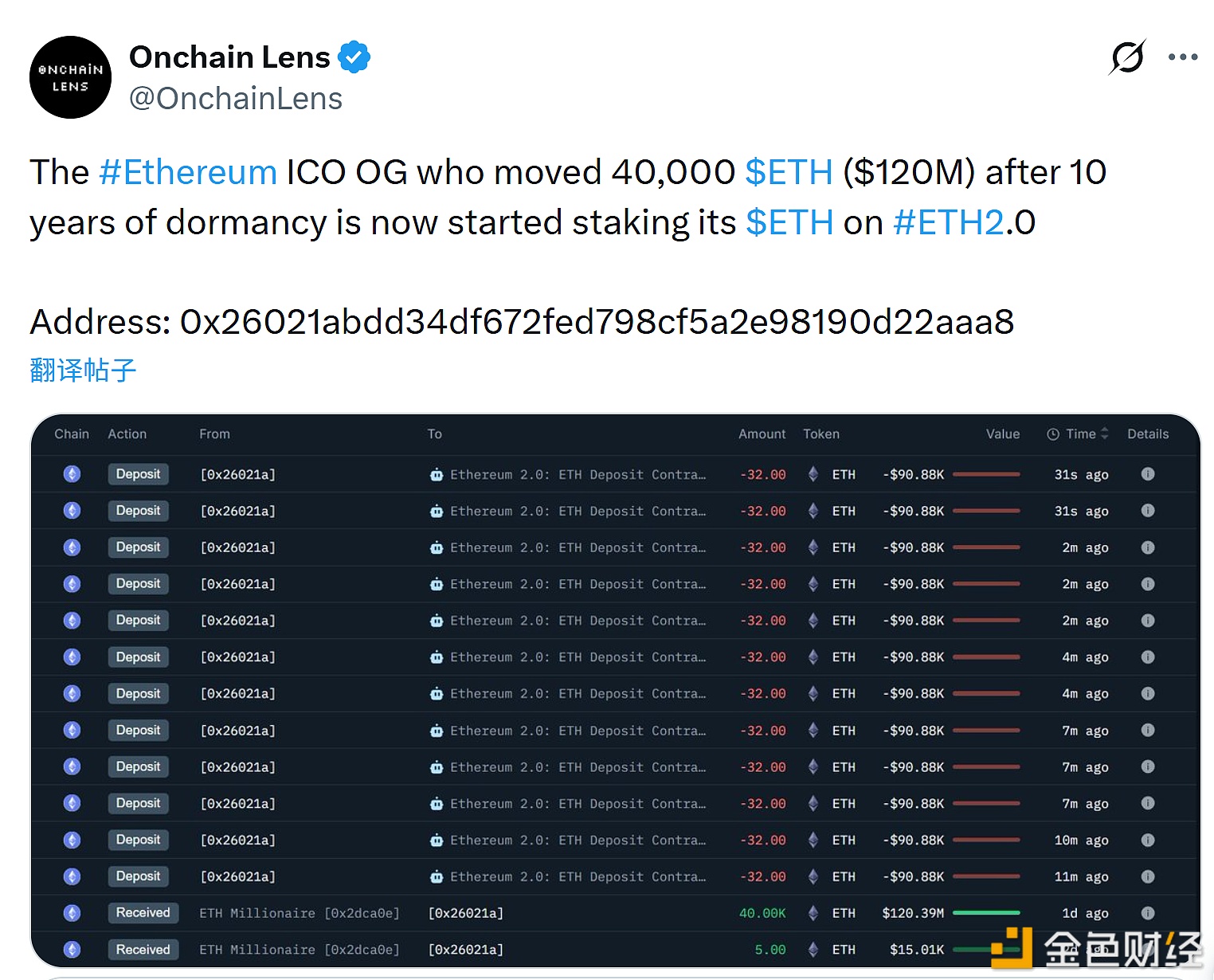Click ETH Millionaire [0x2dca0e] sender on 40.00K row

pos(299,913)
